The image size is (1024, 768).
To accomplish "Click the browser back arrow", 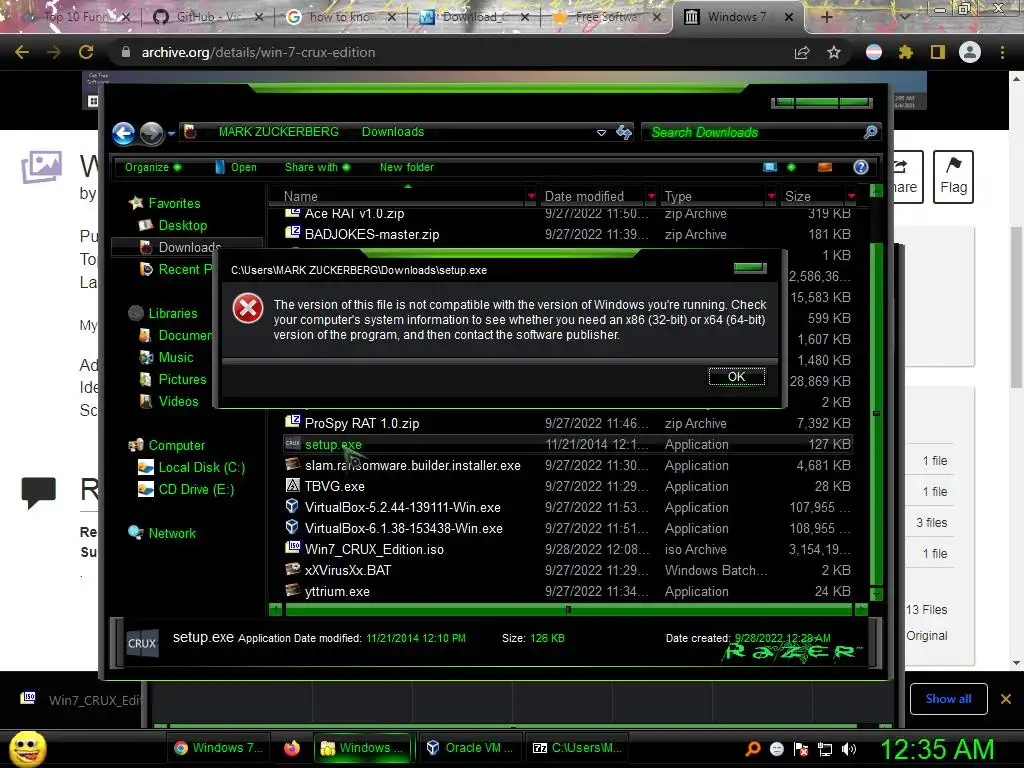I will pyautogui.click(x=22, y=52).
